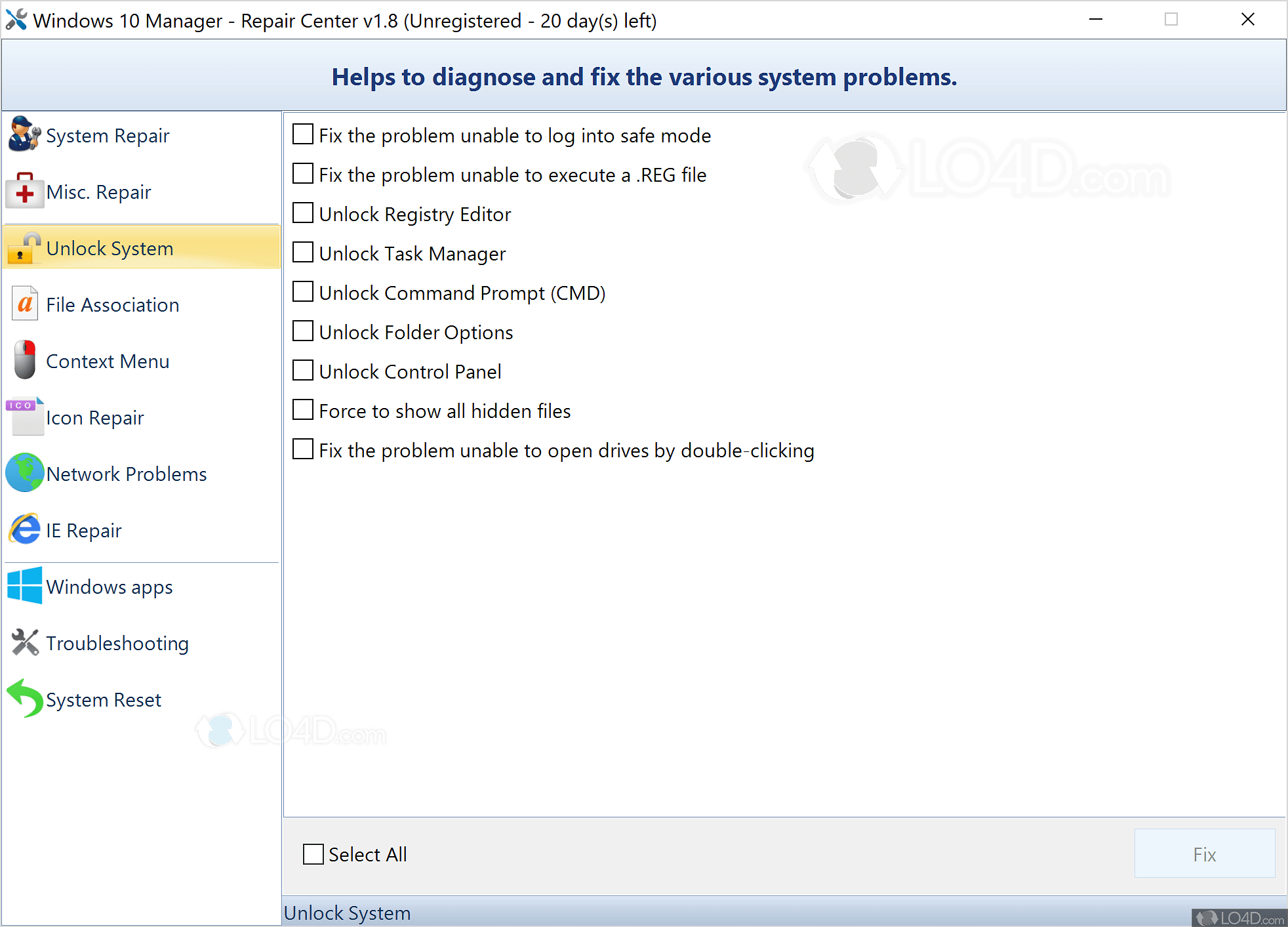Check the Unlock Task Manager option
This screenshot has height=927, width=1288.
point(302,253)
